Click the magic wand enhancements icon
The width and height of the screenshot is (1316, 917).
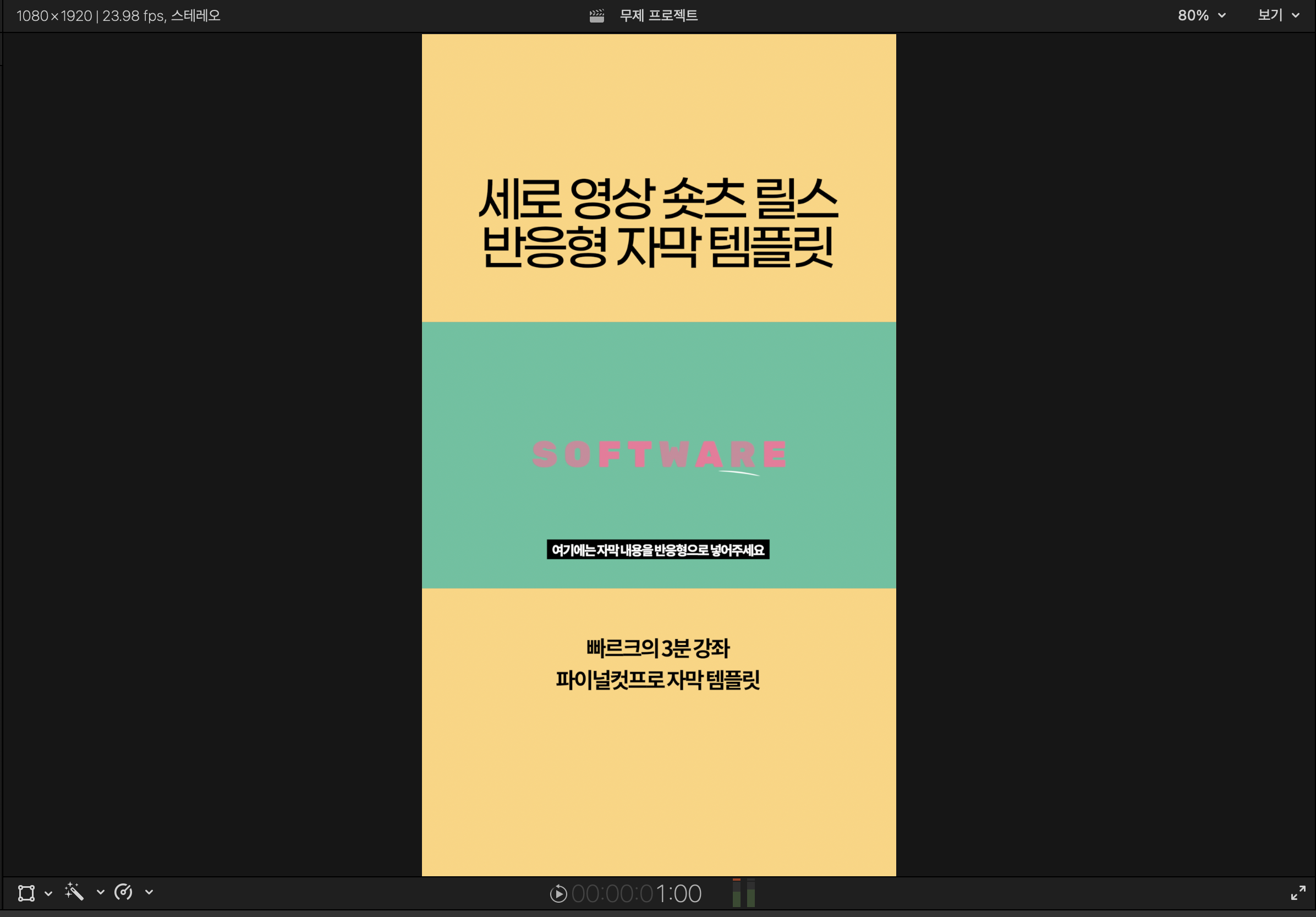[x=74, y=892]
